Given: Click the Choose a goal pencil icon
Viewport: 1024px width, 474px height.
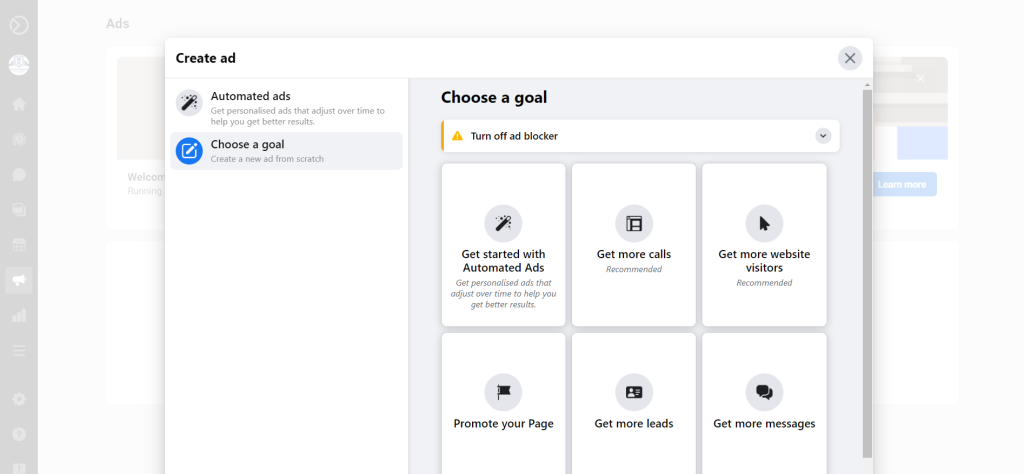Looking at the screenshot, I should click(x=189, y=151).
